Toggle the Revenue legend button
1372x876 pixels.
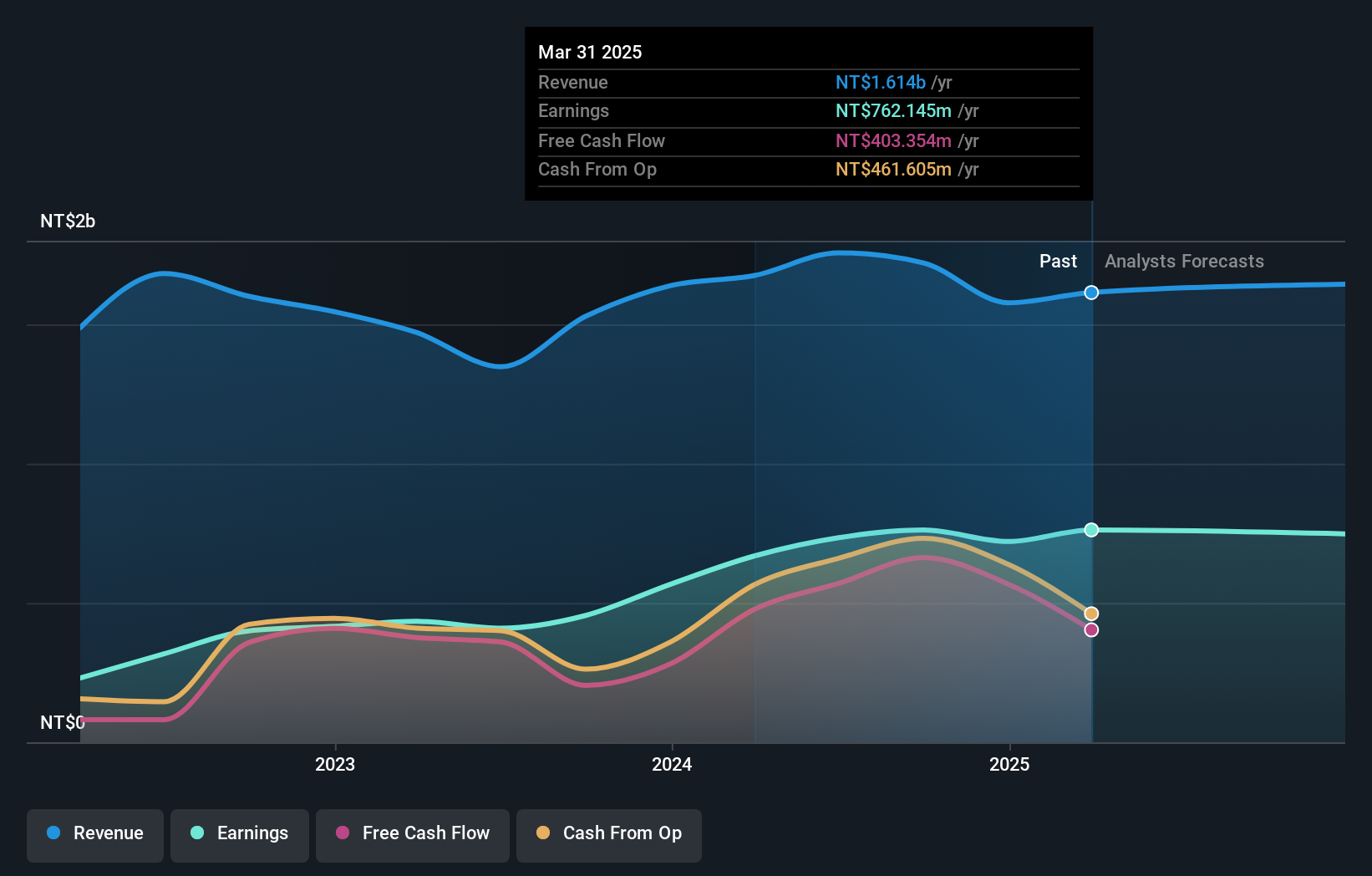pos(95,835)
